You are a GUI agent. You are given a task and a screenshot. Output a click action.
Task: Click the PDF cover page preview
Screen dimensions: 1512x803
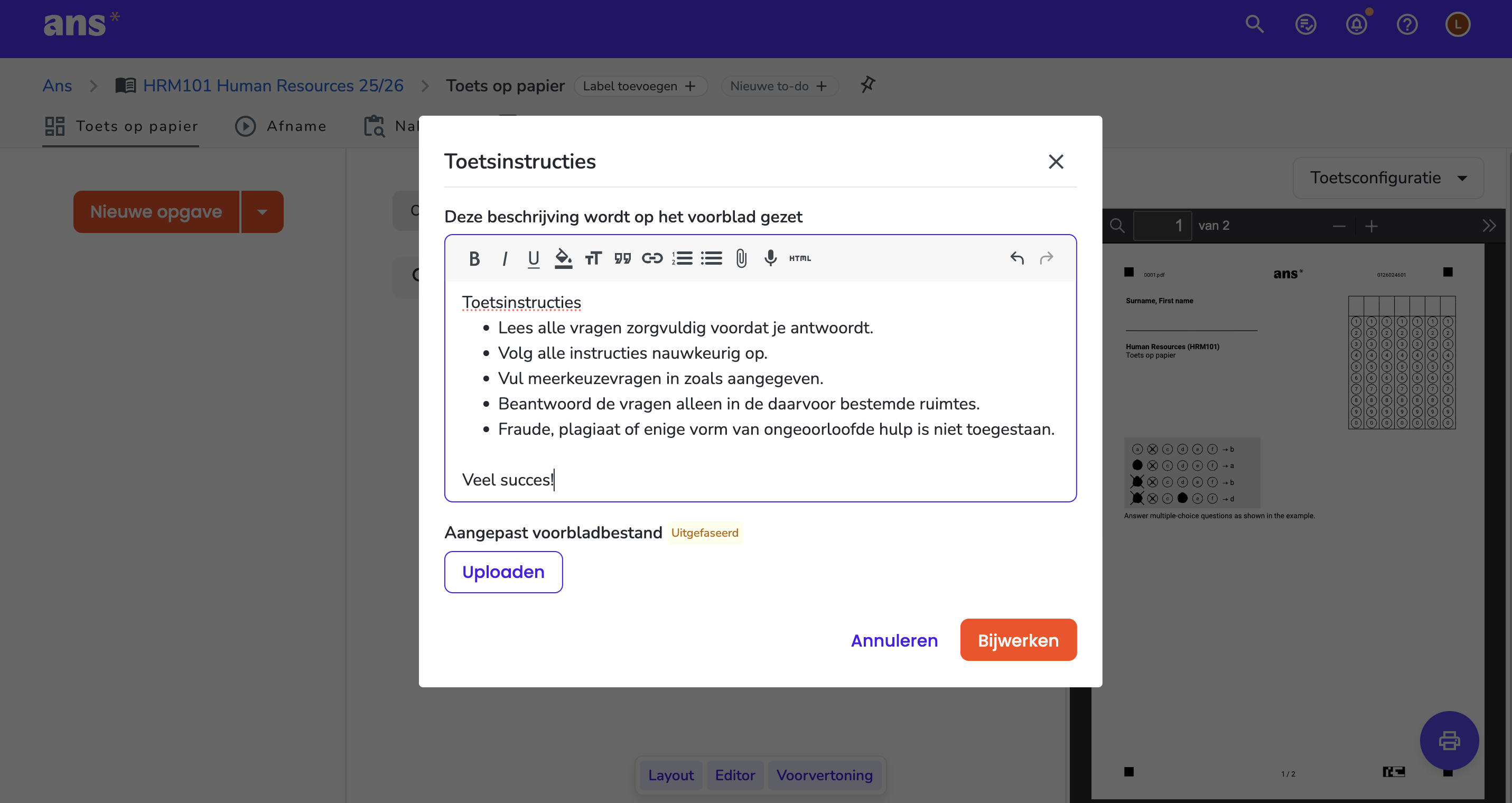[x=1288, y=522]
